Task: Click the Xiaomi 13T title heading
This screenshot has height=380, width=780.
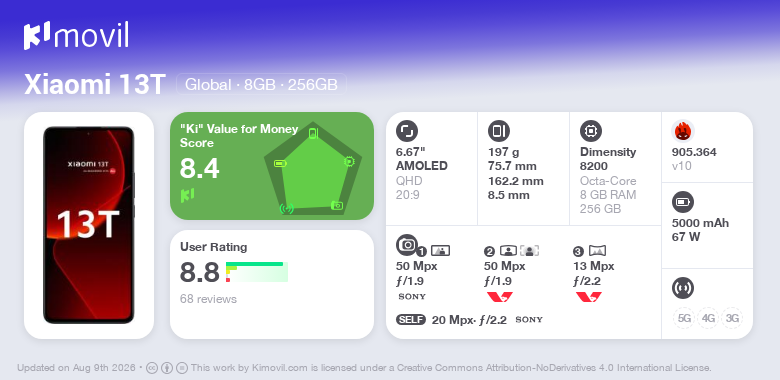Action: (95, 85)
